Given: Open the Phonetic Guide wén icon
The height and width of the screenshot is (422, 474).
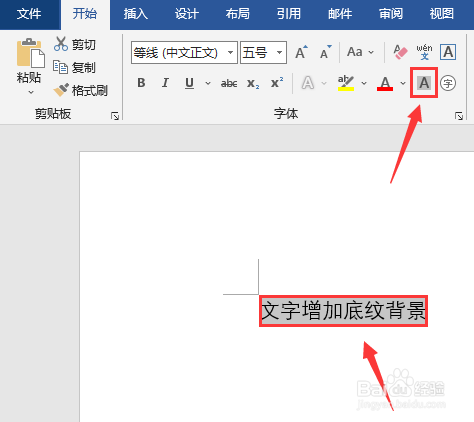Looking at the screenshot, I should point(424,52).
